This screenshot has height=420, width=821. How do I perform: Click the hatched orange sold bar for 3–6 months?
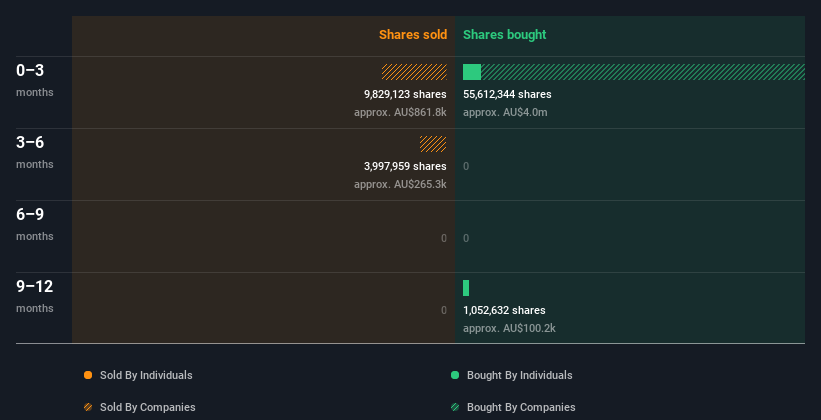coord(433,144)
